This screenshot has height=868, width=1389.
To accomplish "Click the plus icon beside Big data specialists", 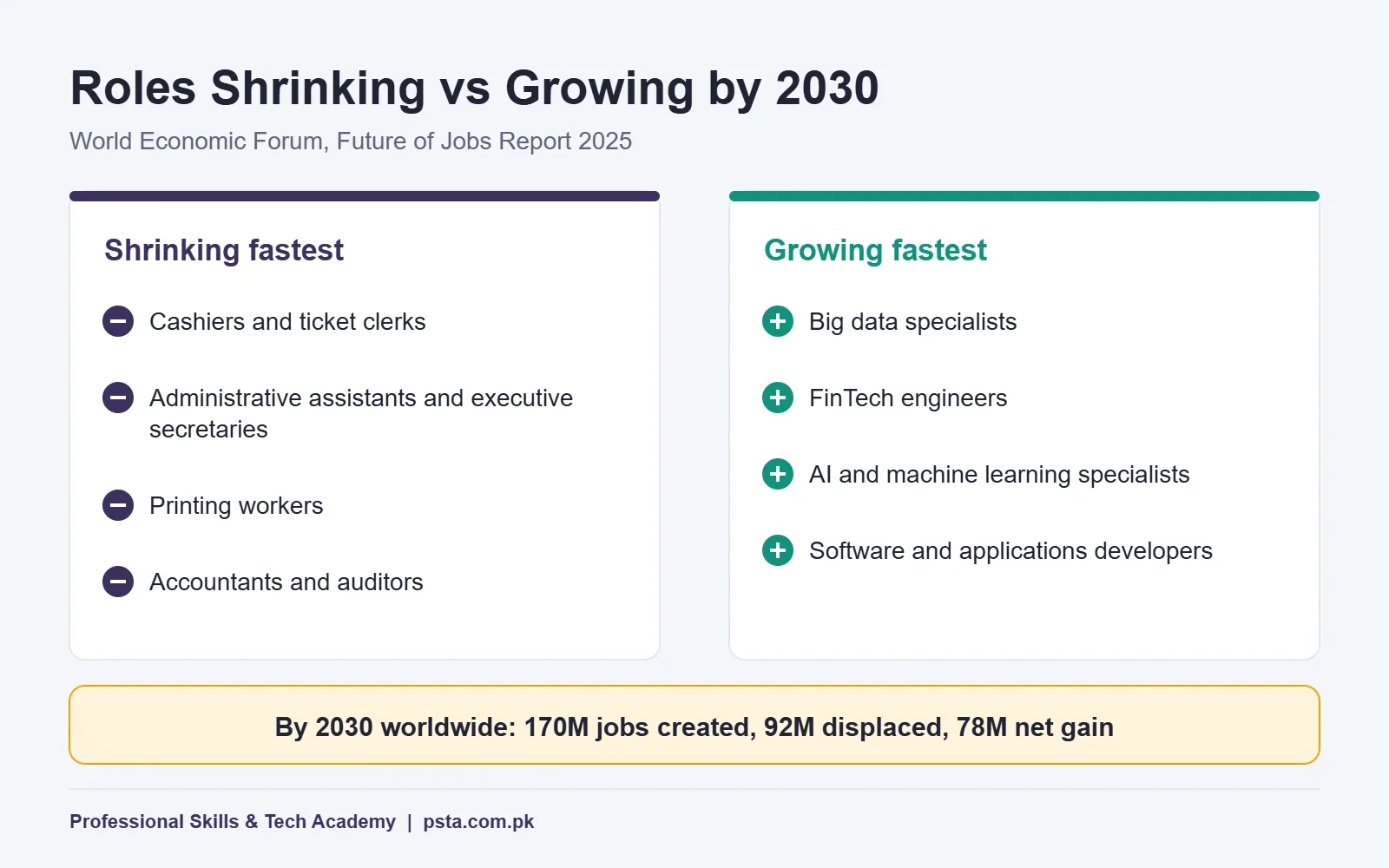I will point(778,321).
